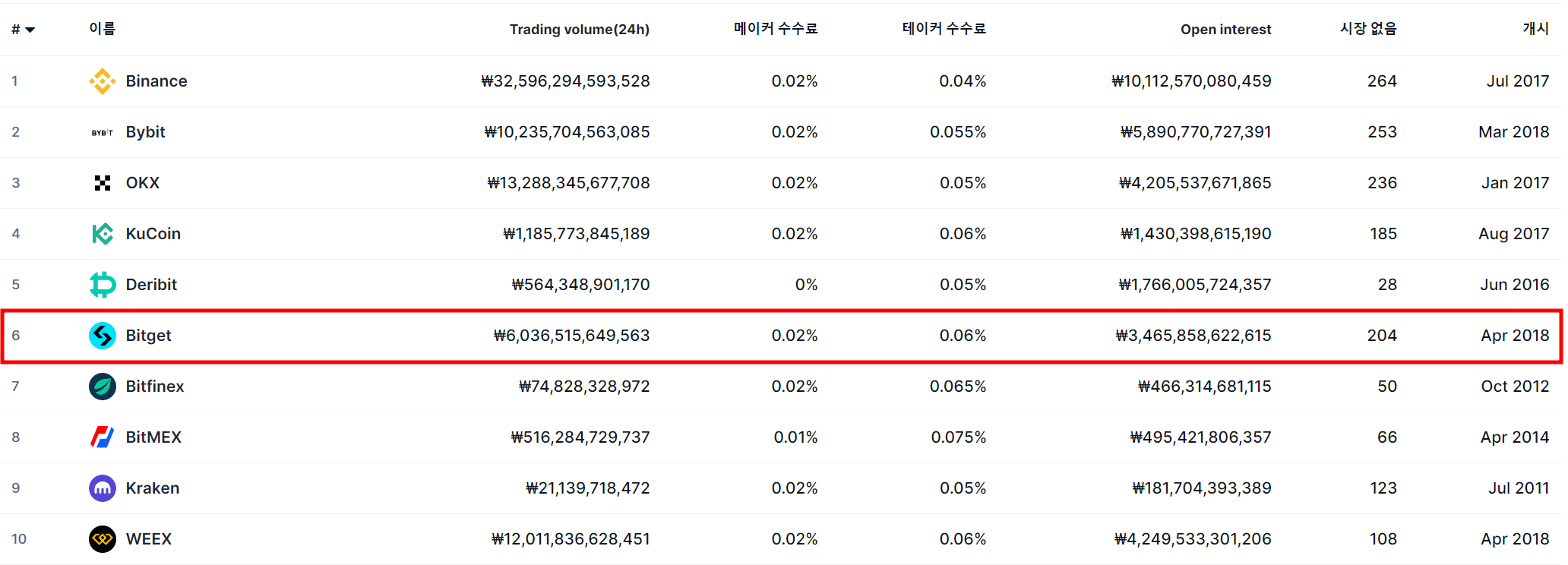Click BitMEX maker fee 0.01%
Screen dimensions: 1568x565
tap(795, 437)
